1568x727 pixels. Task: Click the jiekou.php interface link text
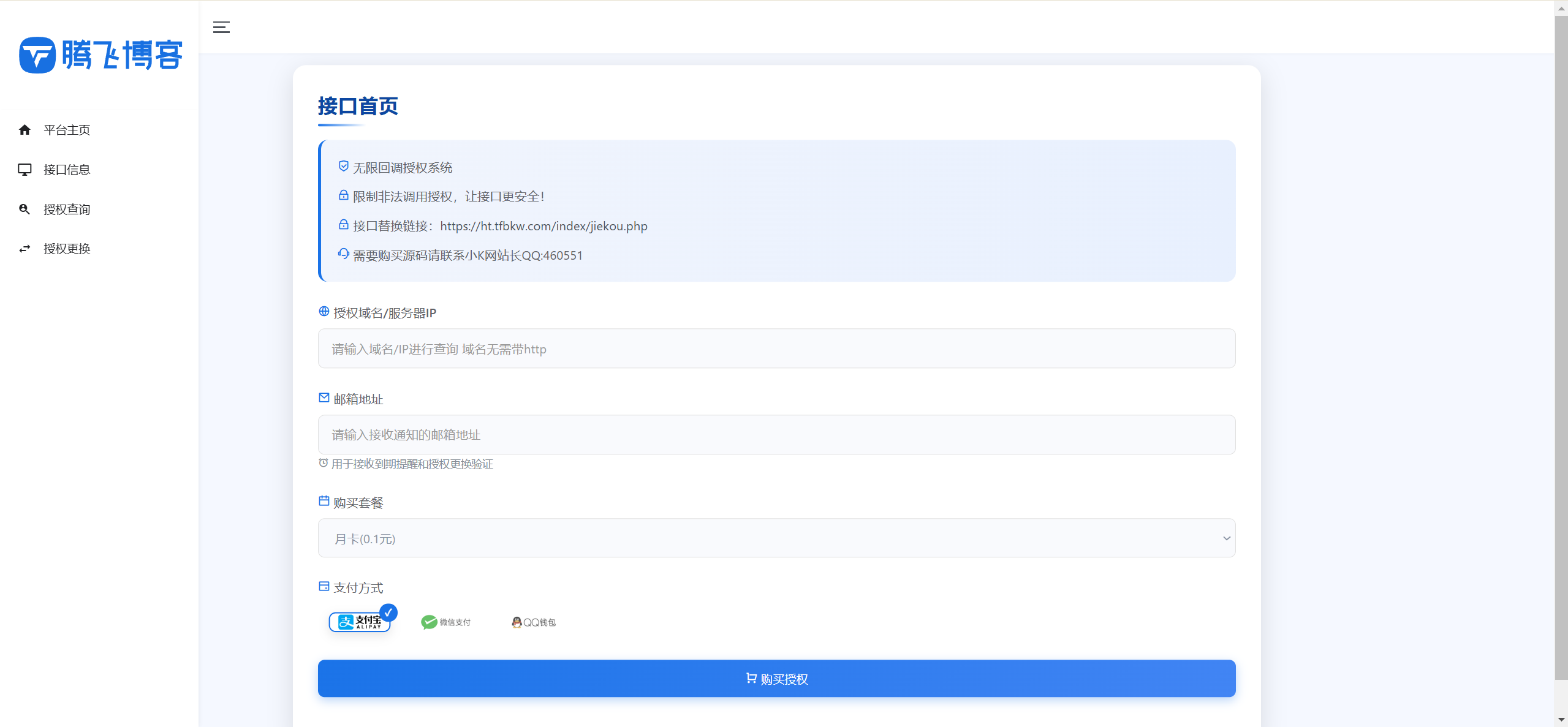point(543,226)
